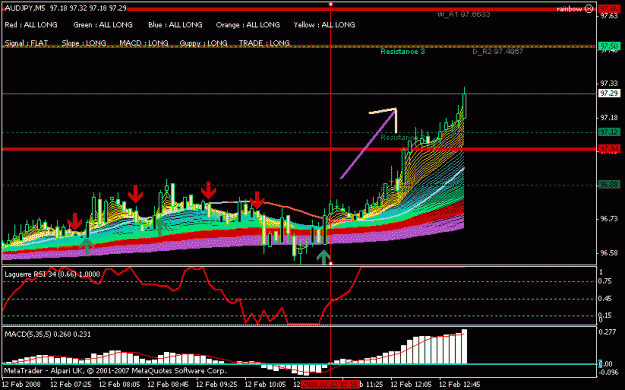625x390 pixels.
Task: Click the 0.15 level on RSI scale
Action: point(606,315)
